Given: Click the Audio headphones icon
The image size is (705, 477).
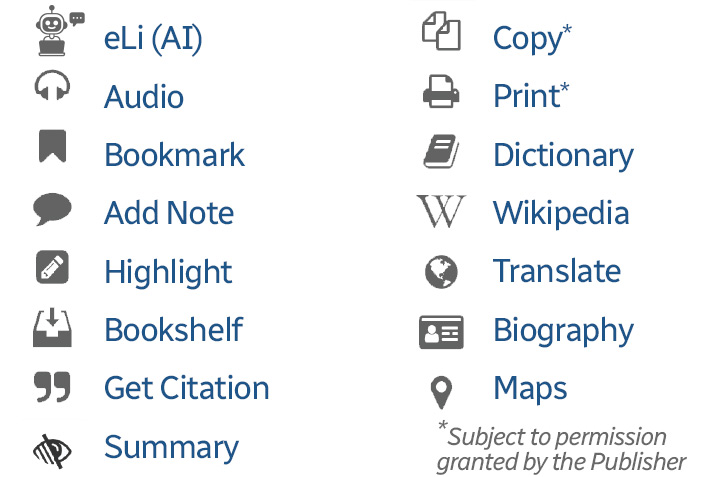Looking at the screenshot, I should pos(53,85).
